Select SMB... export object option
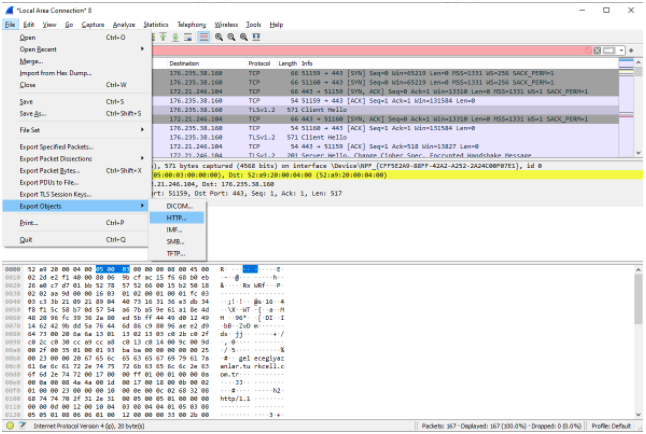 pyautogui.click(x=177, y=242)
